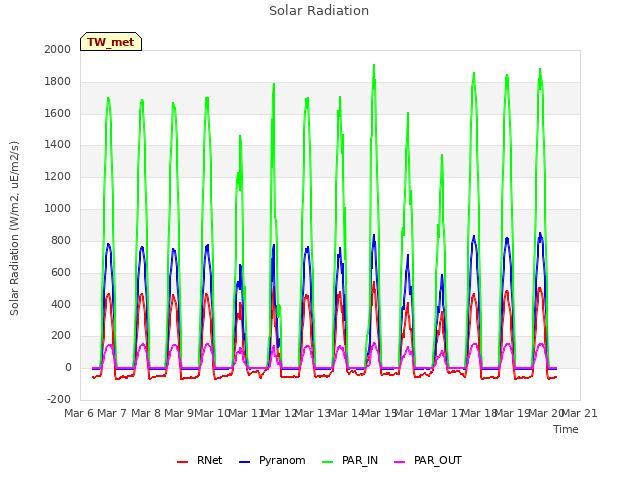Click the 1400 y-axis tick label
The height and width of the screenshot is (480, 640).
coord(58,144)
